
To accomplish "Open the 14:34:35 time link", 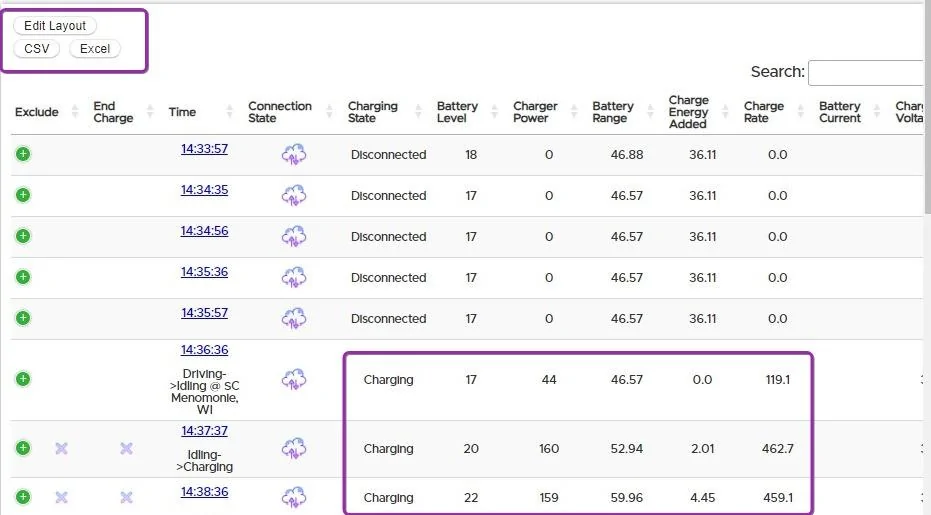I will pyautogui.click(x=204, y=189).
